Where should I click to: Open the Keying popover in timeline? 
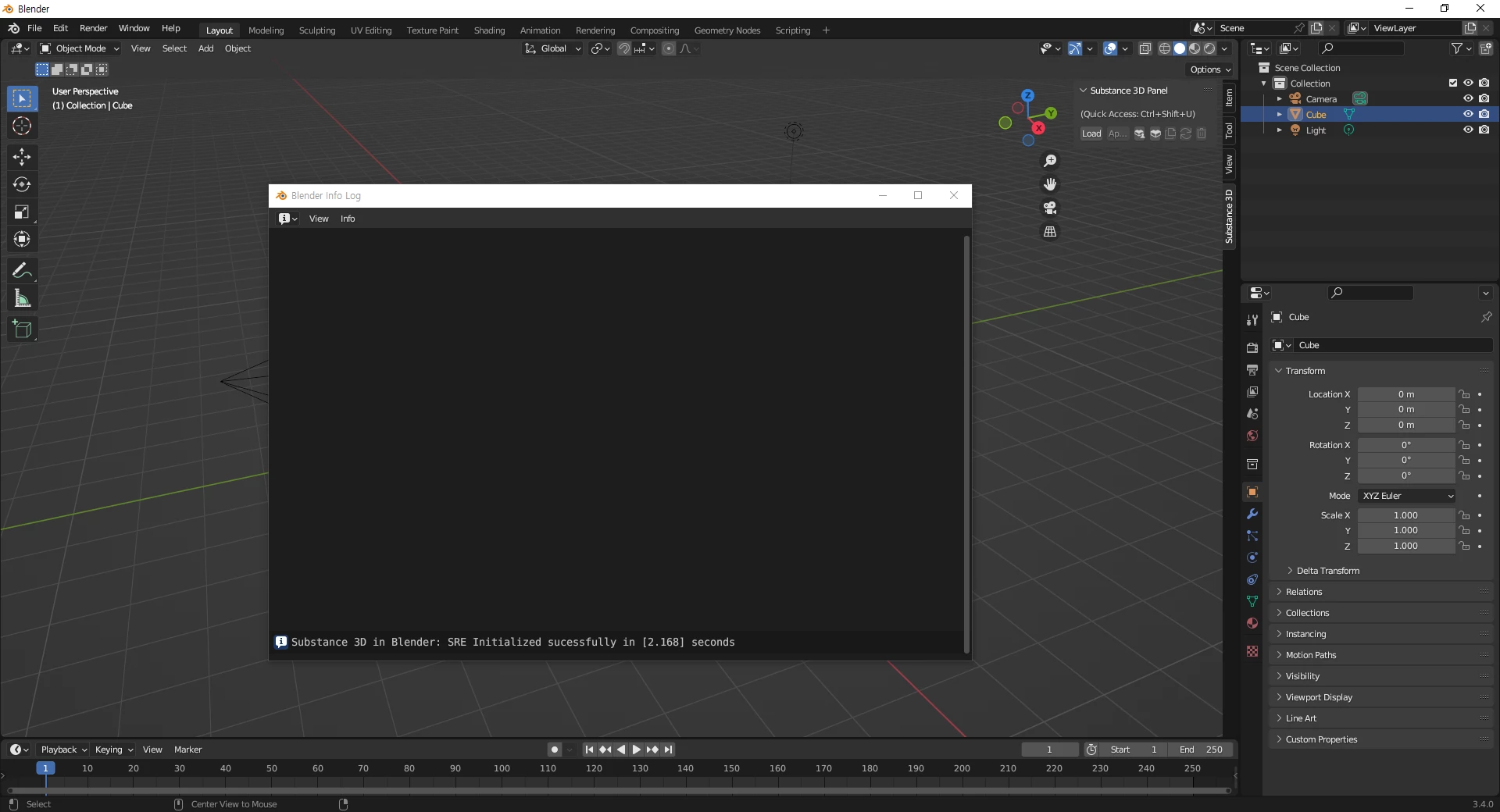coord(114,750)
